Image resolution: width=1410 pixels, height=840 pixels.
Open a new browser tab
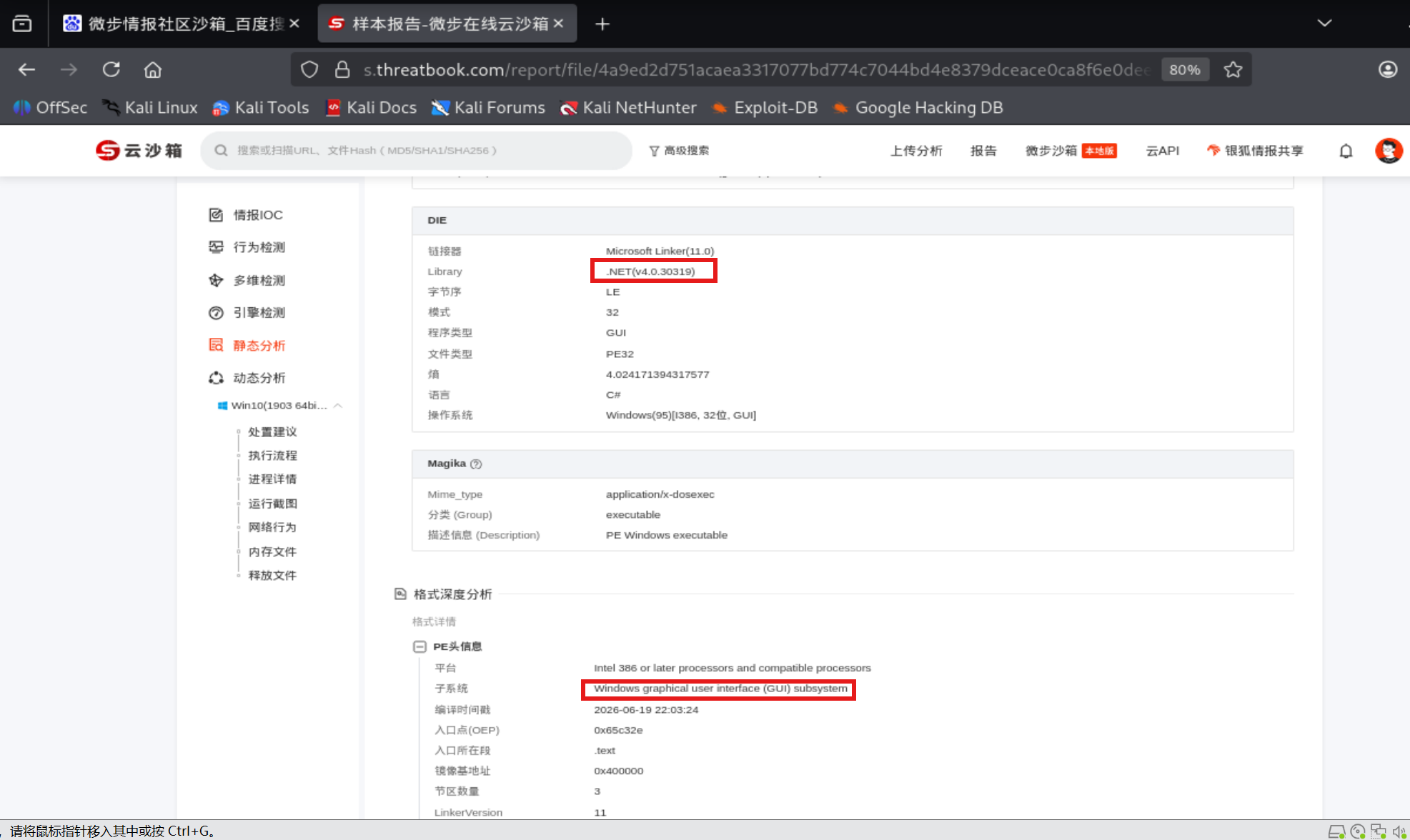tap(602, 24)
